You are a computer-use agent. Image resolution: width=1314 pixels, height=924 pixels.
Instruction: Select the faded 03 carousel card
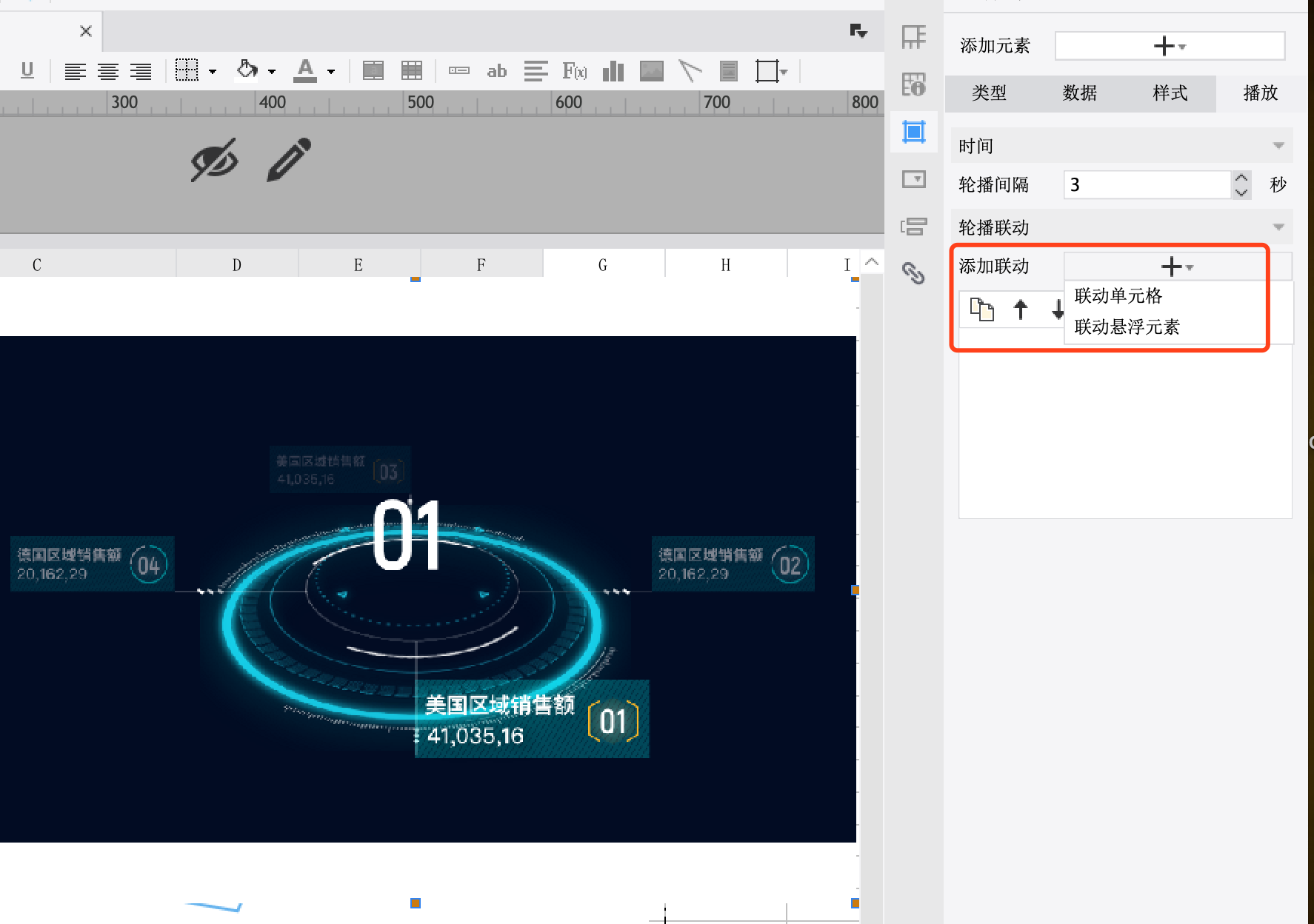[340, 469]
